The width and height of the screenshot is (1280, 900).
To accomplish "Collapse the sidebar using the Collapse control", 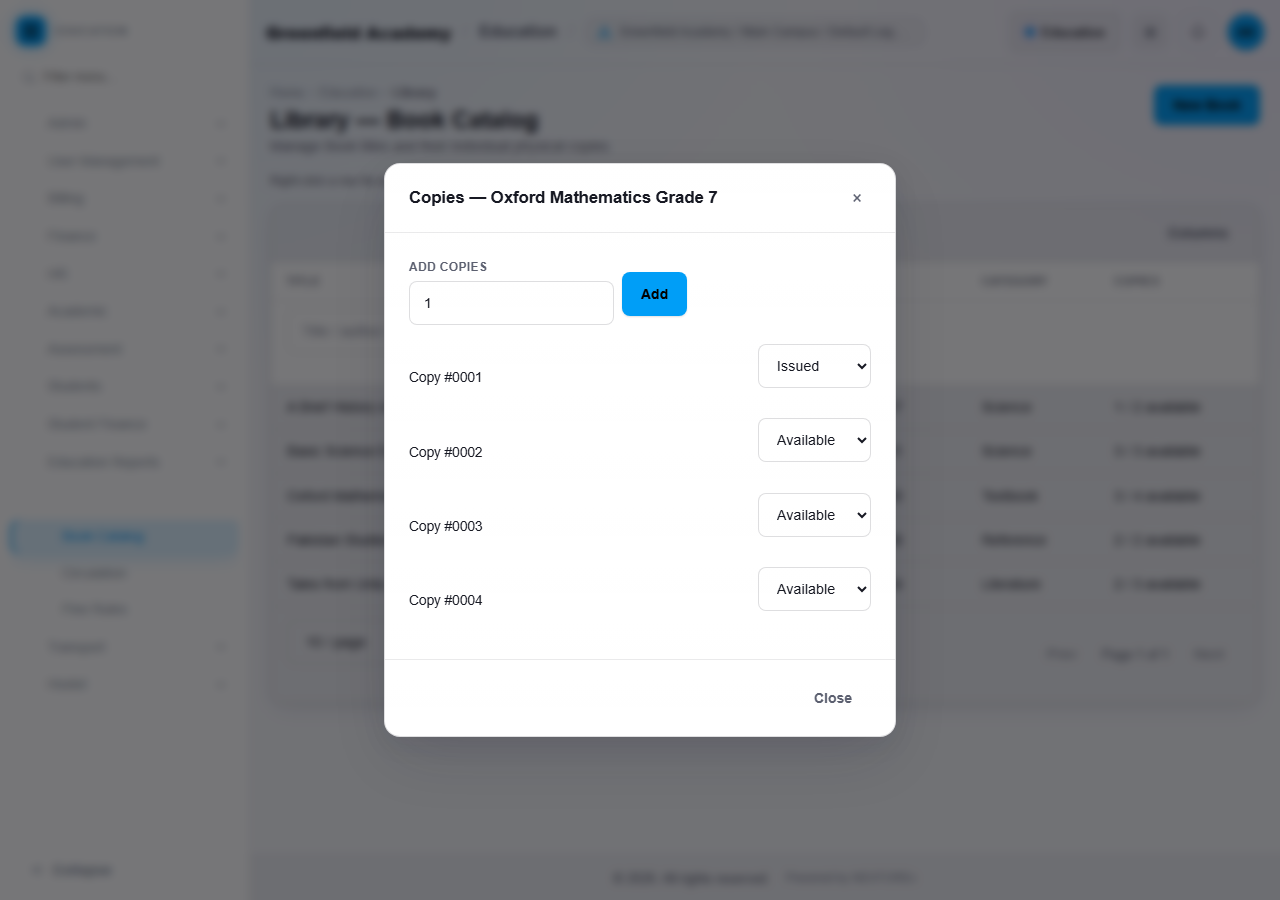I will pyautogui.click(x=71, y=870).
